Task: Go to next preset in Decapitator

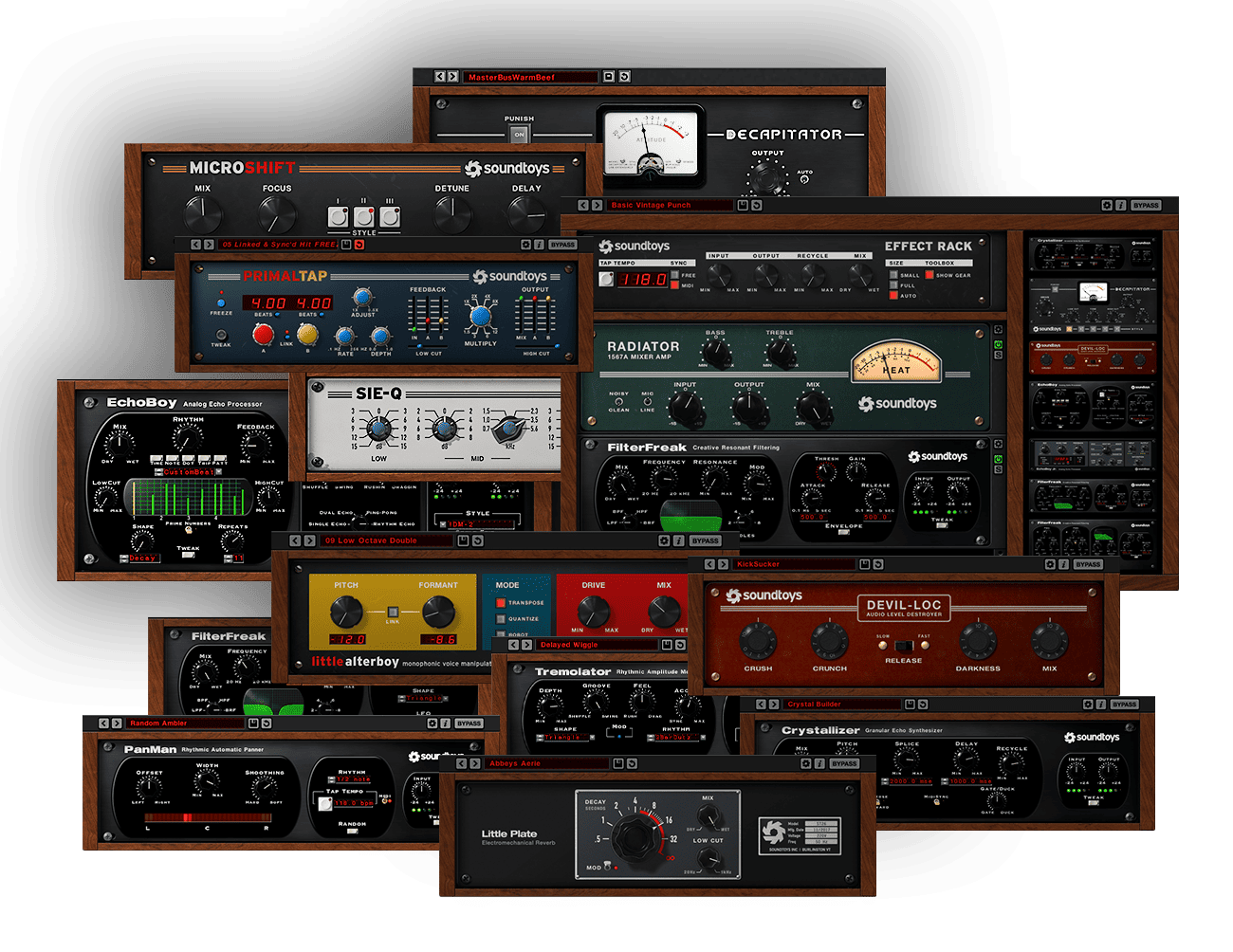Action: click(452, 77)
